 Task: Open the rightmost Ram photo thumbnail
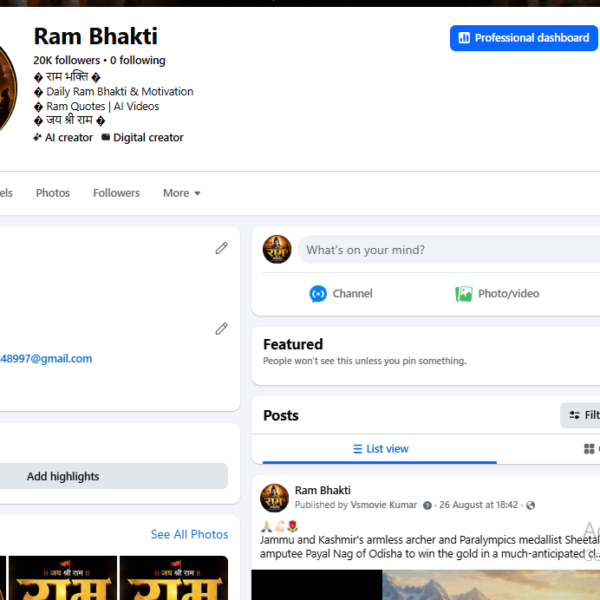(174, 578)
